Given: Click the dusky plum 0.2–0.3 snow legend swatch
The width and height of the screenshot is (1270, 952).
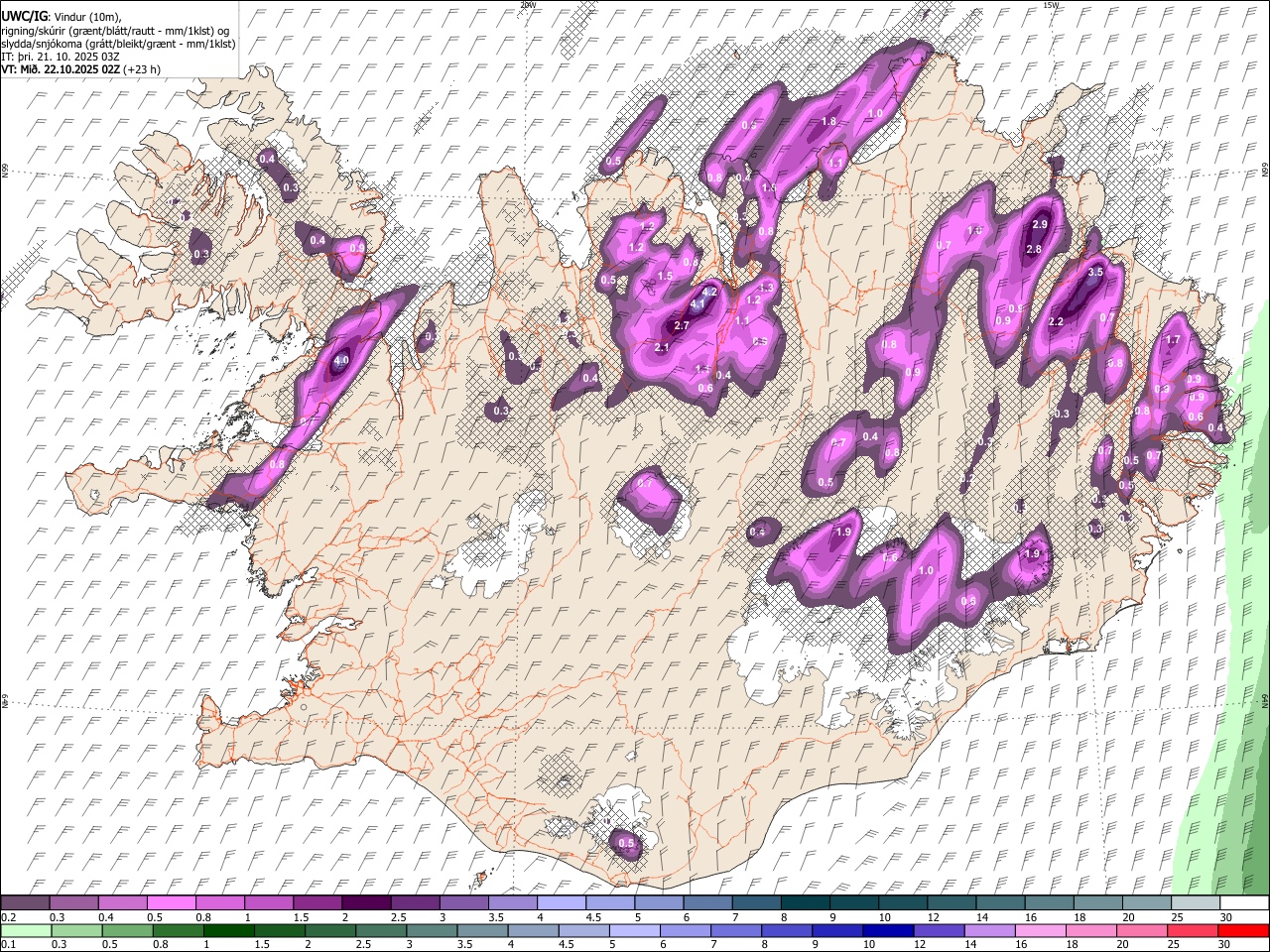Looking at the screenshot, I should 26,903.
